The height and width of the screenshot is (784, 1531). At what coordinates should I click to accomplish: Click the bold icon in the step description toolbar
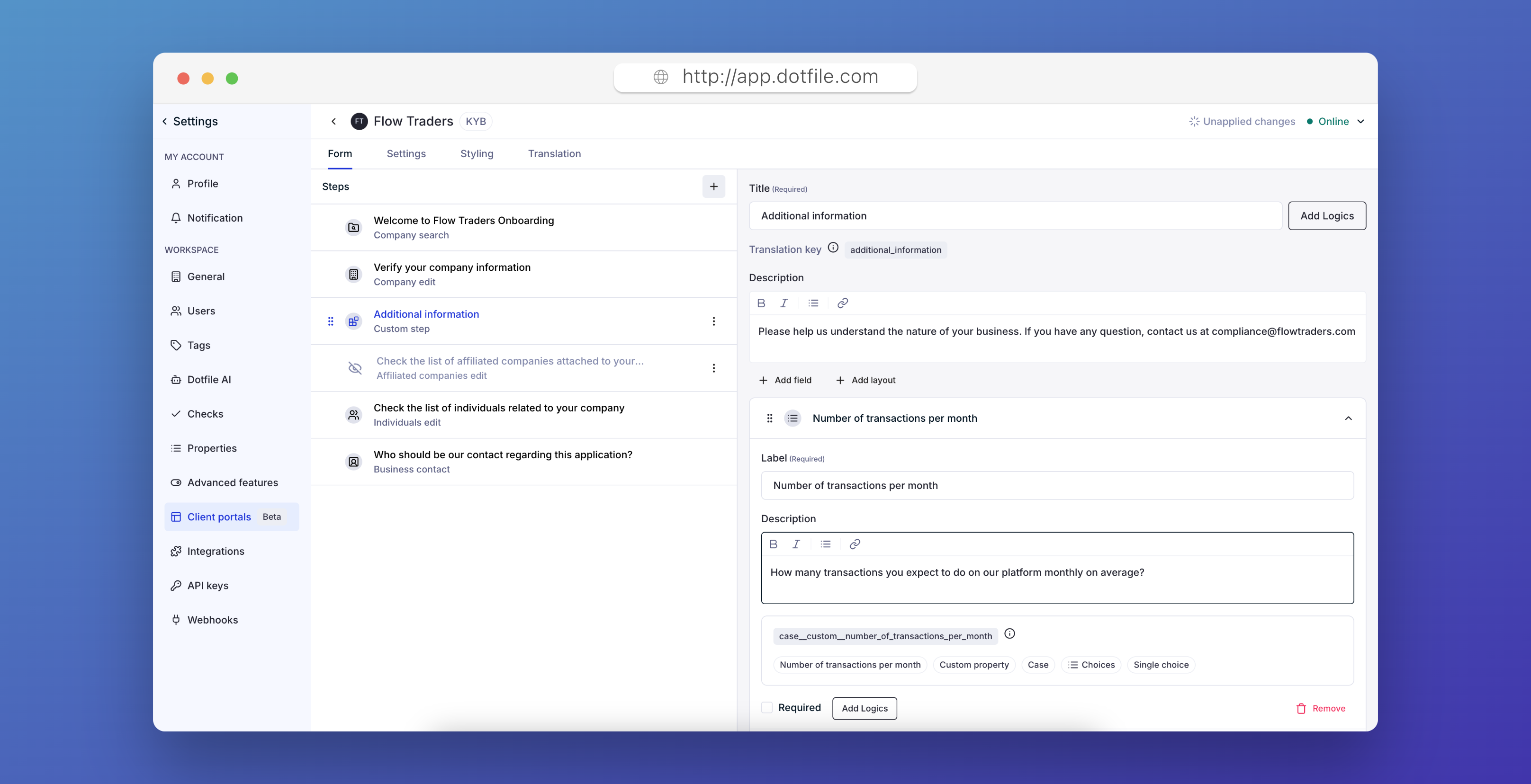pyautogui.click(x=761, y=303)
